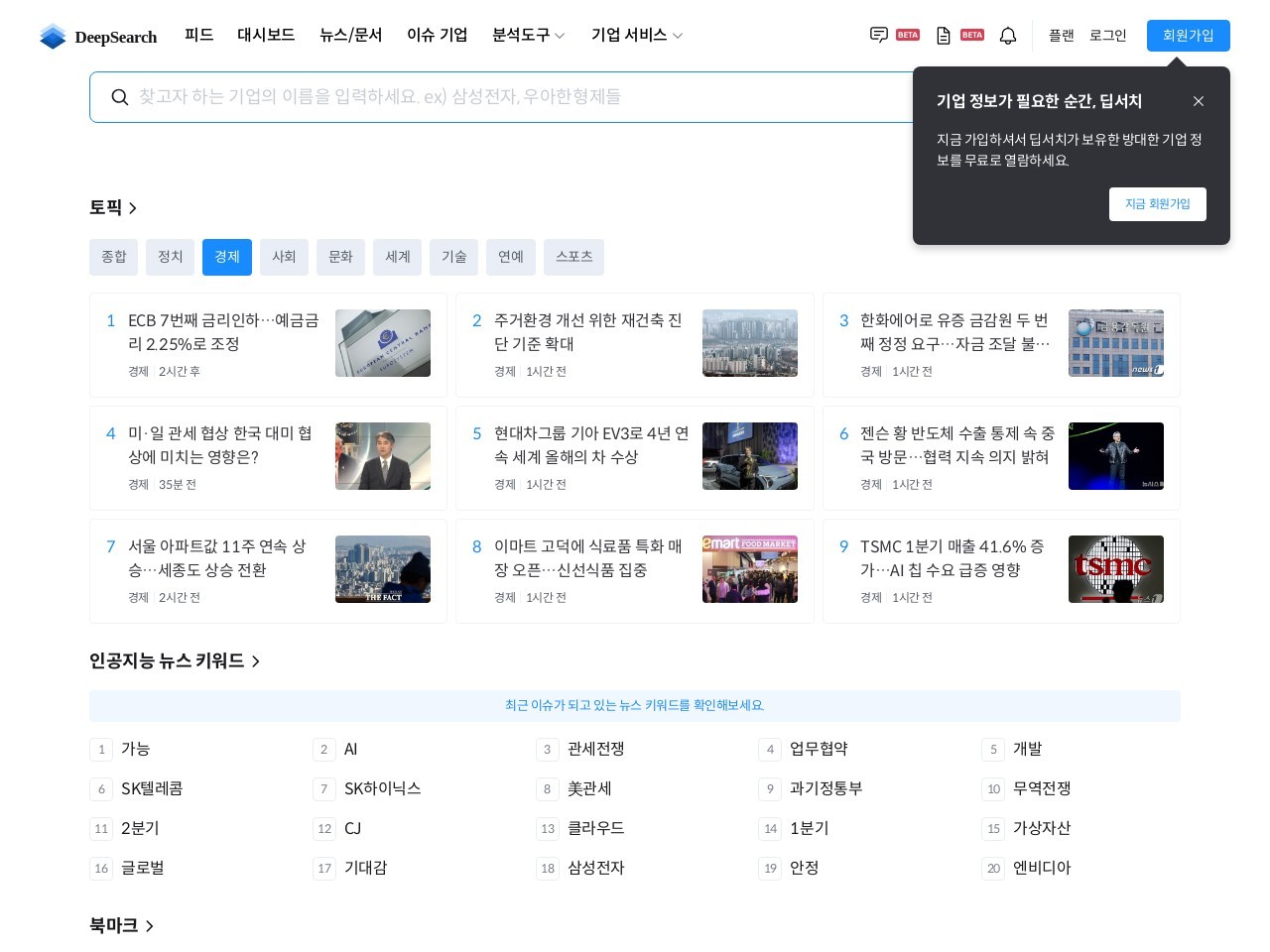
Task: Click the search magnifier icon
Action: [120, 97]
